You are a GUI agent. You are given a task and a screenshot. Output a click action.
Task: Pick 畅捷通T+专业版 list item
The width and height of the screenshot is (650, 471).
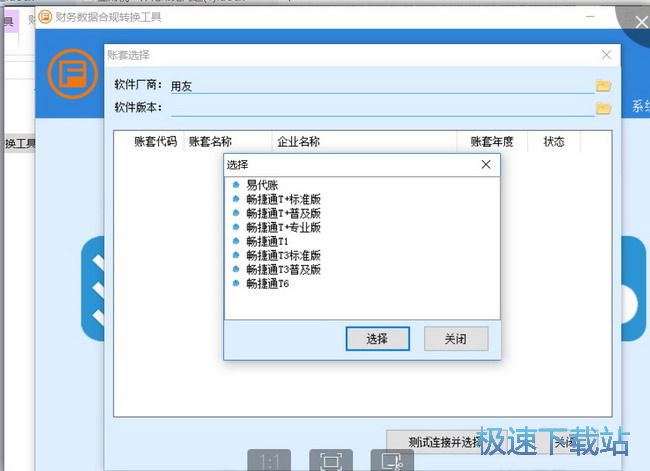click(284, 228)
